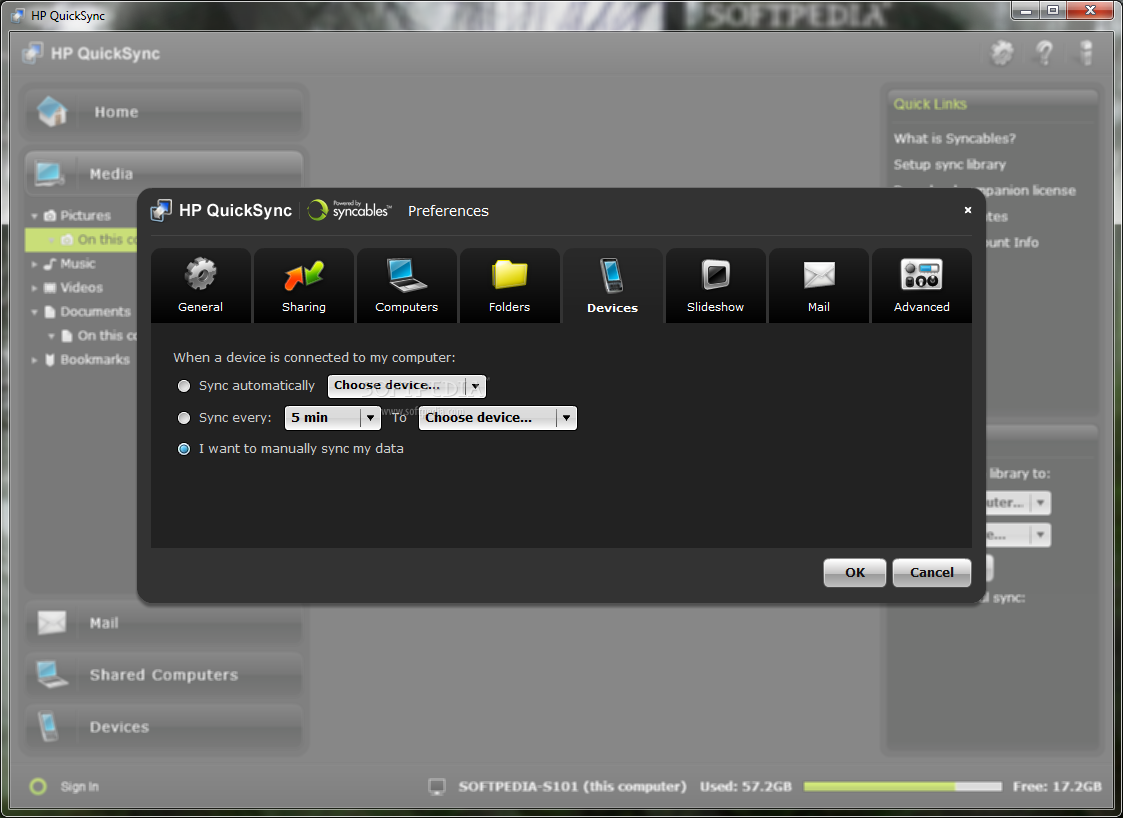Open What is Syncables? quick link
Screen dimensions: 1123x818
coord(954,138)
